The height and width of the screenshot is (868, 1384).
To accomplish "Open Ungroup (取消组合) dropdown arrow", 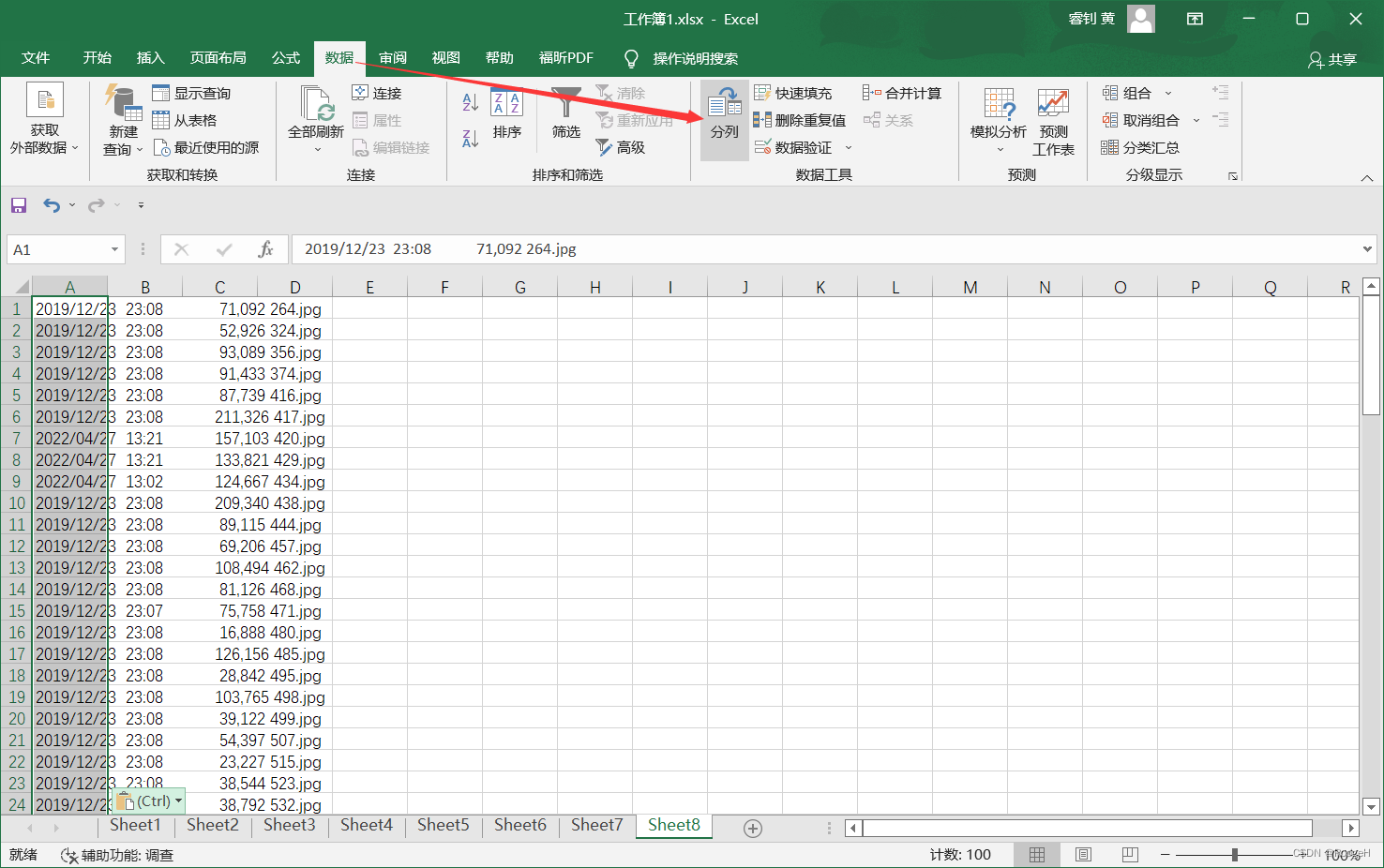I will click(1196, 120).
